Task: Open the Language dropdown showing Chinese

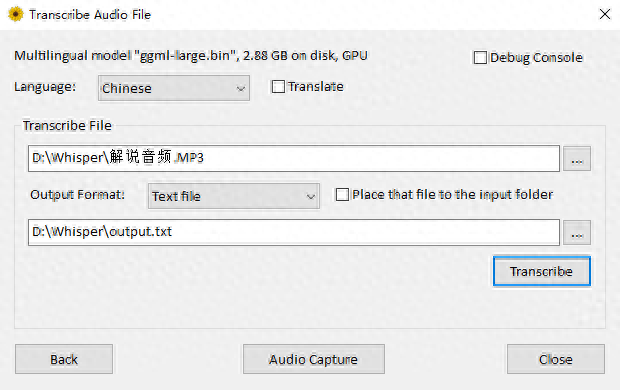Action: click(174, 88)
